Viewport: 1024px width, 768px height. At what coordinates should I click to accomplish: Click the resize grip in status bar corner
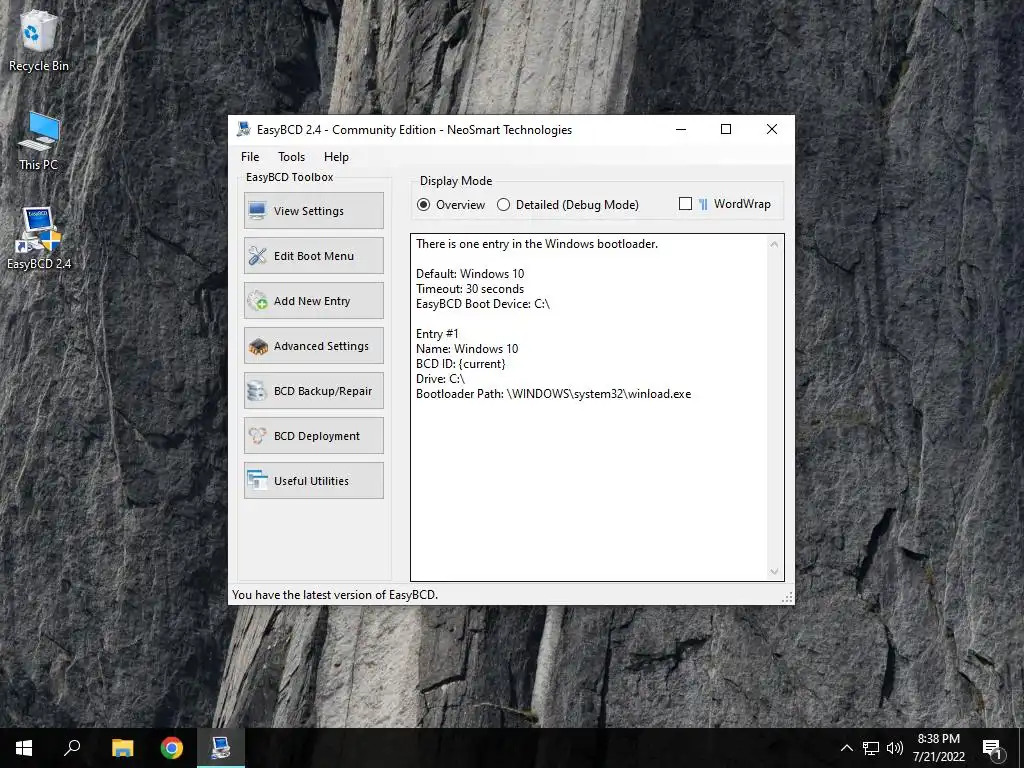[x=787, y=597]
